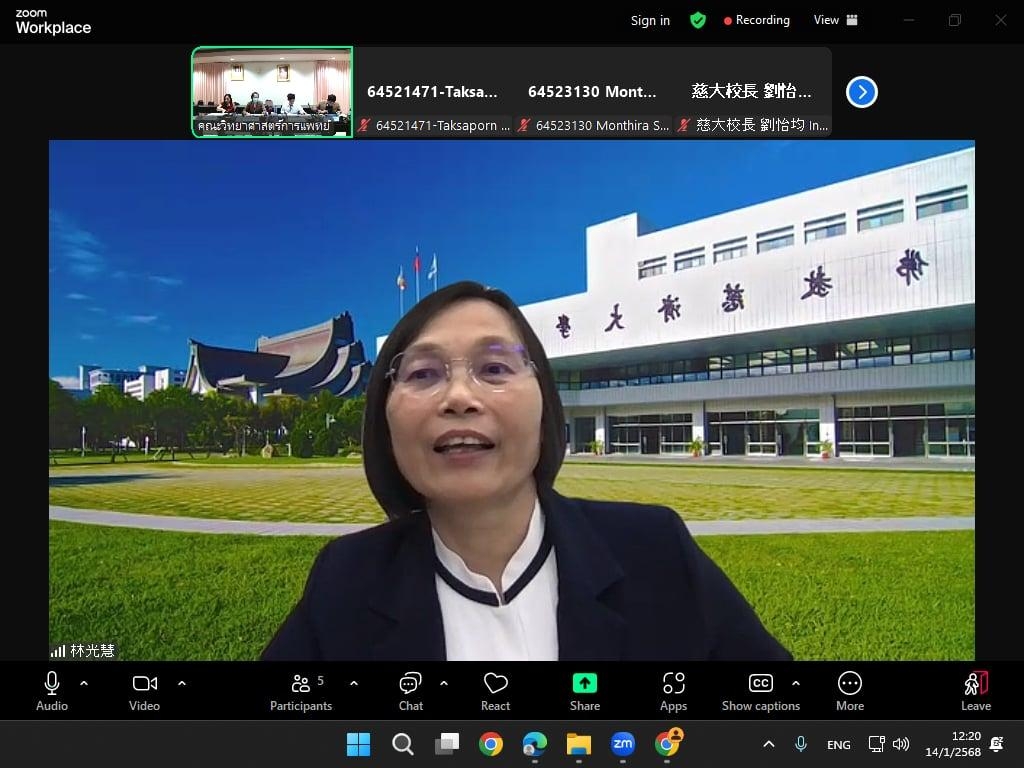Open the Chat panel
1024x768 pixels.
[x=410, y=691]
